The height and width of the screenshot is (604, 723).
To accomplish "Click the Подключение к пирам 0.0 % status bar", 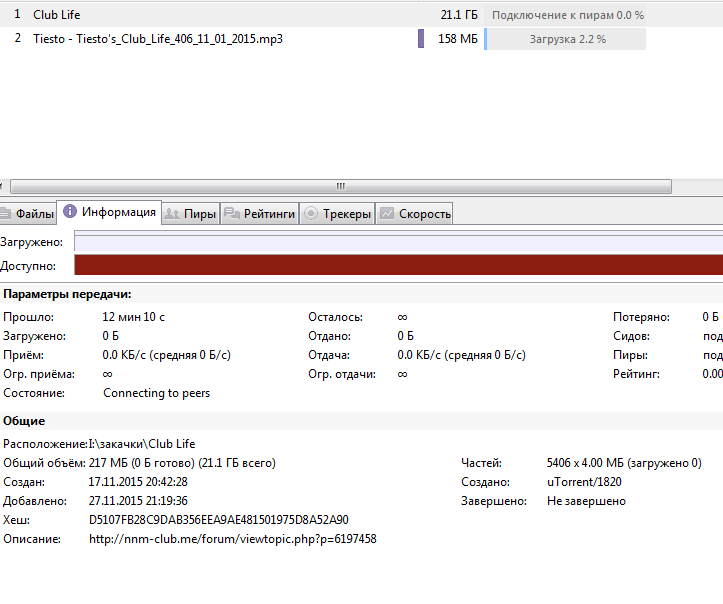I will coord(567,15).
